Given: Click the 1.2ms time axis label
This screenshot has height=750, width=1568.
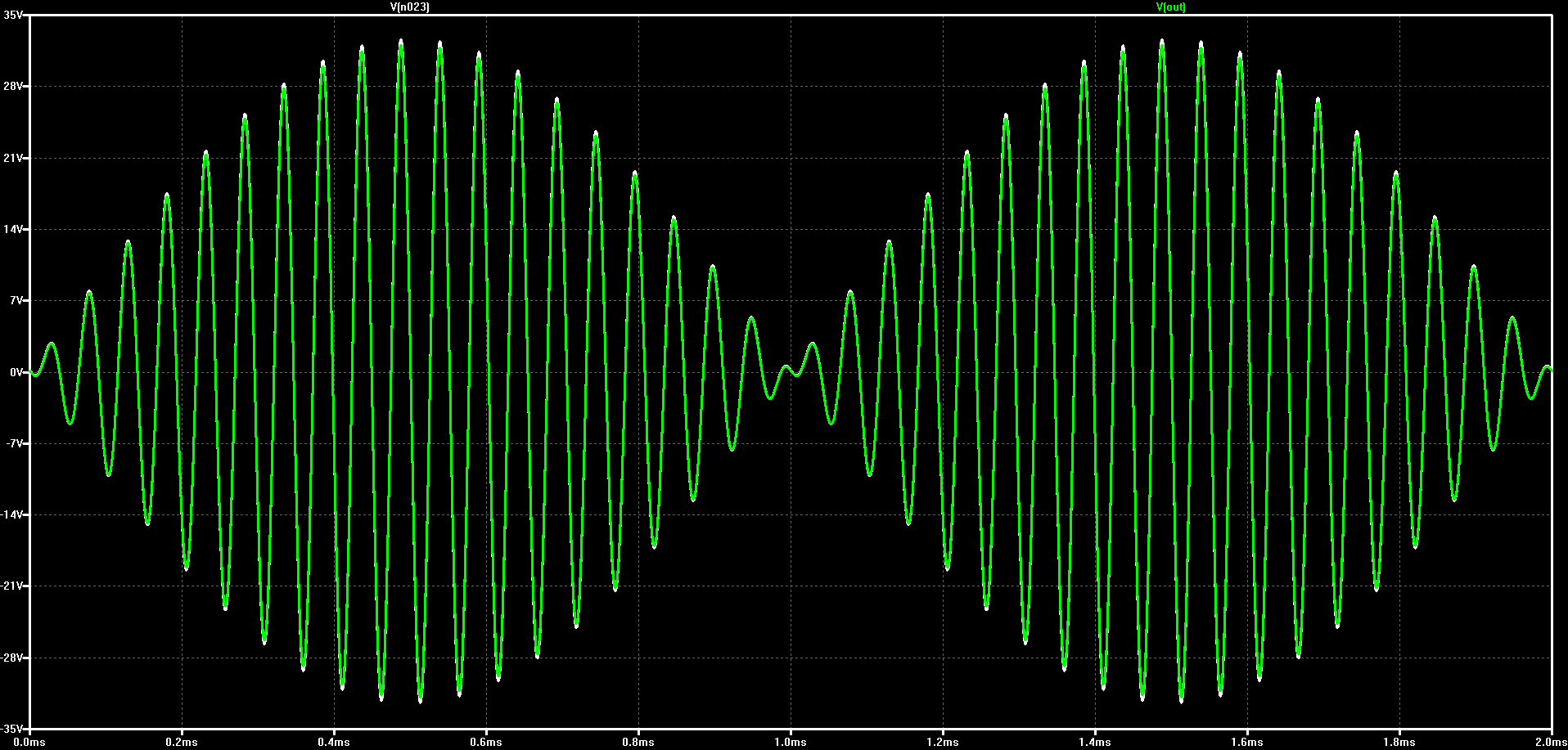Looking at the screenshot, I should [x=943, y=743].
